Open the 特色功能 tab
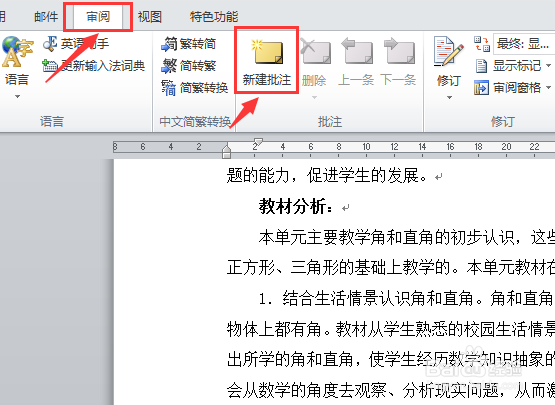The image size is (555, 405). tap(214, 17)
